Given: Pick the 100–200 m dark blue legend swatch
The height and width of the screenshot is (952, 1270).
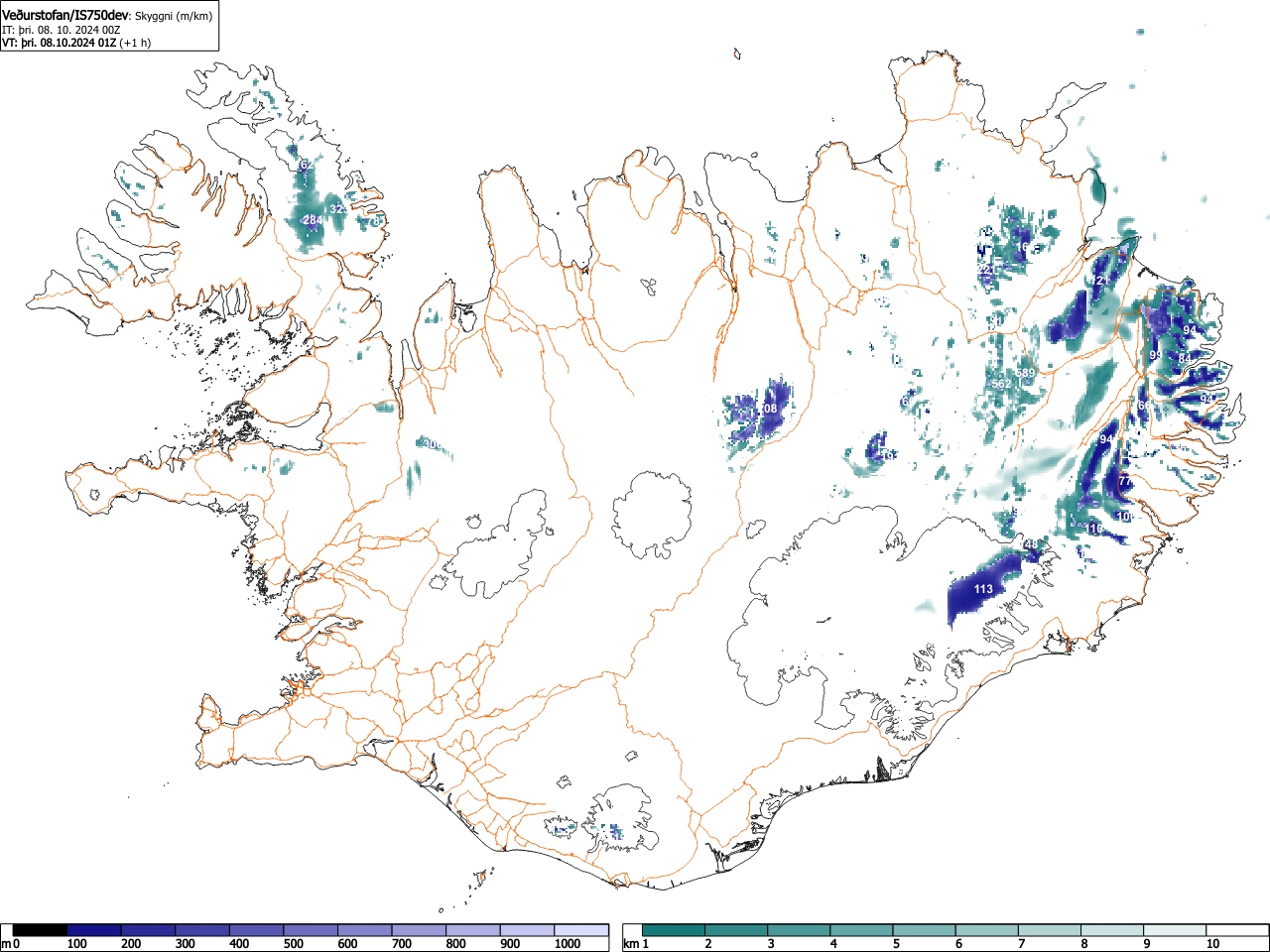Looking at the screenshot, I should pyautogui.click(x=94, y=930).
